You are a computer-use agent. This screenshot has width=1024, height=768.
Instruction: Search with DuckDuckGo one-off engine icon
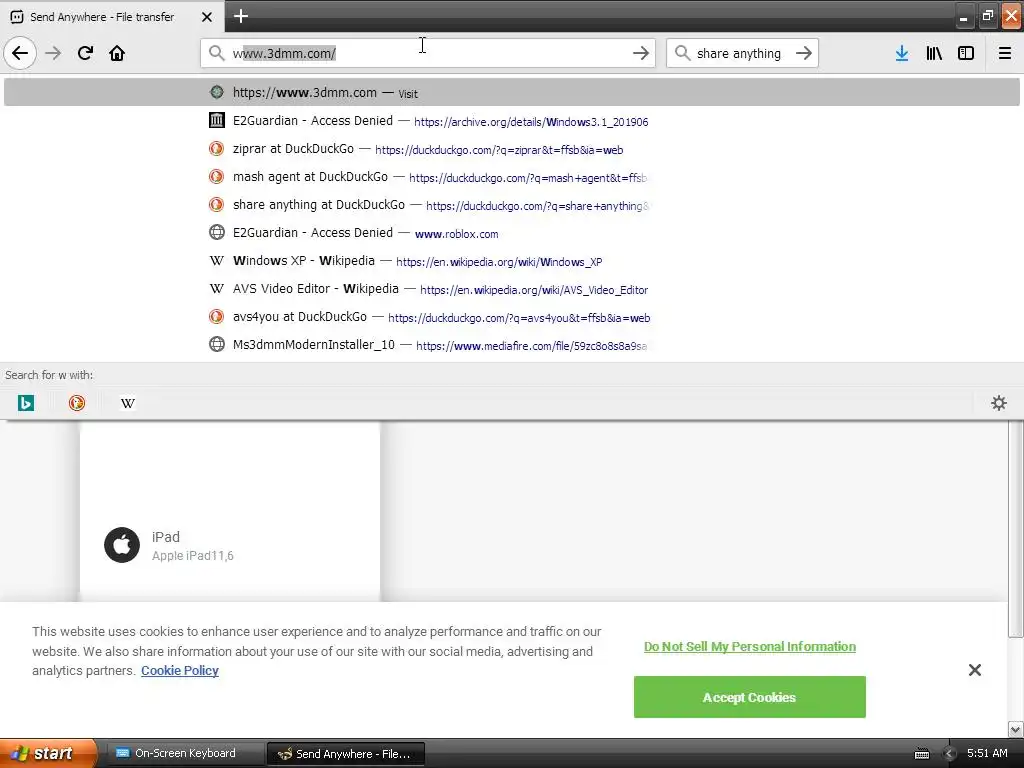pos(76,403)
